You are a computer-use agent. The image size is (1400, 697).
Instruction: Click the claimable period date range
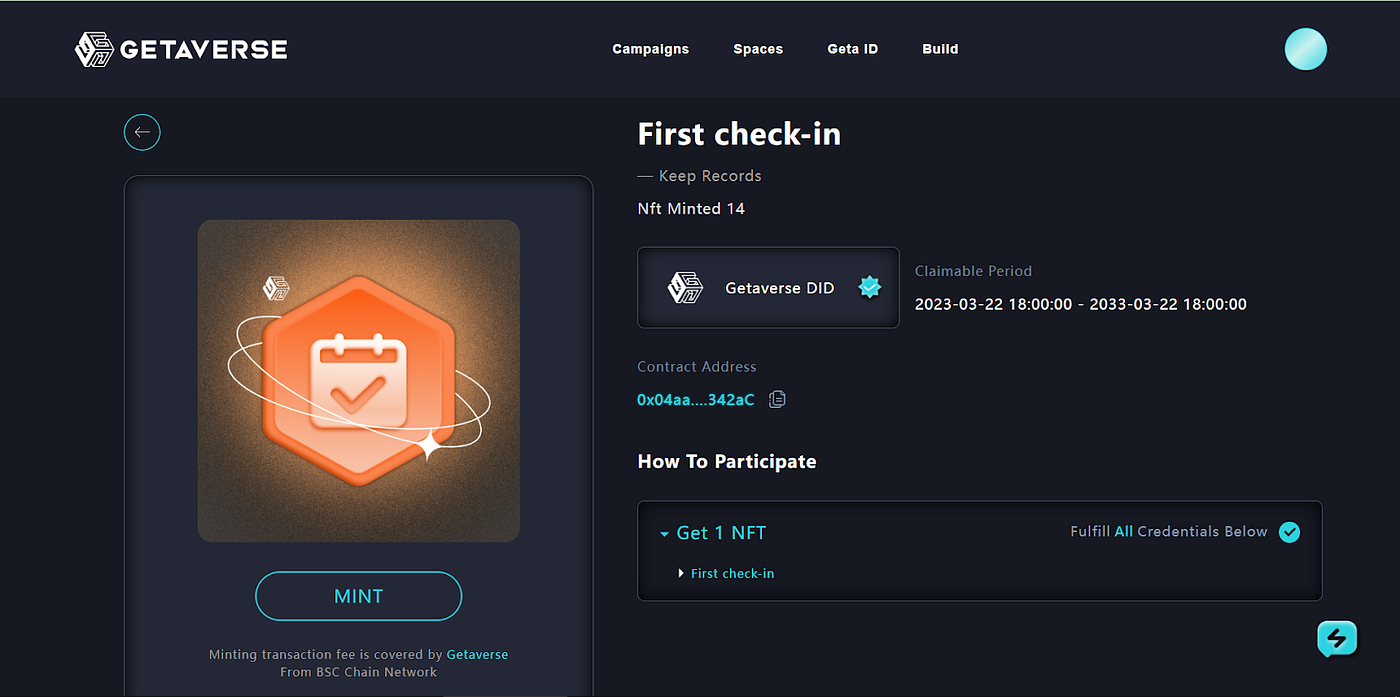pyautogui.click(x=1081, y=305)
